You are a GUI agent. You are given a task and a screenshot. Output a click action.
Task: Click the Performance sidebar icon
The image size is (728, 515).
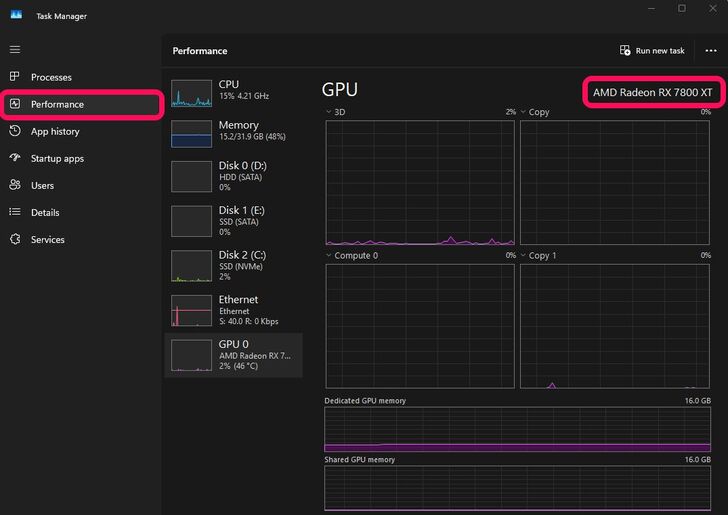coord(15,104)
